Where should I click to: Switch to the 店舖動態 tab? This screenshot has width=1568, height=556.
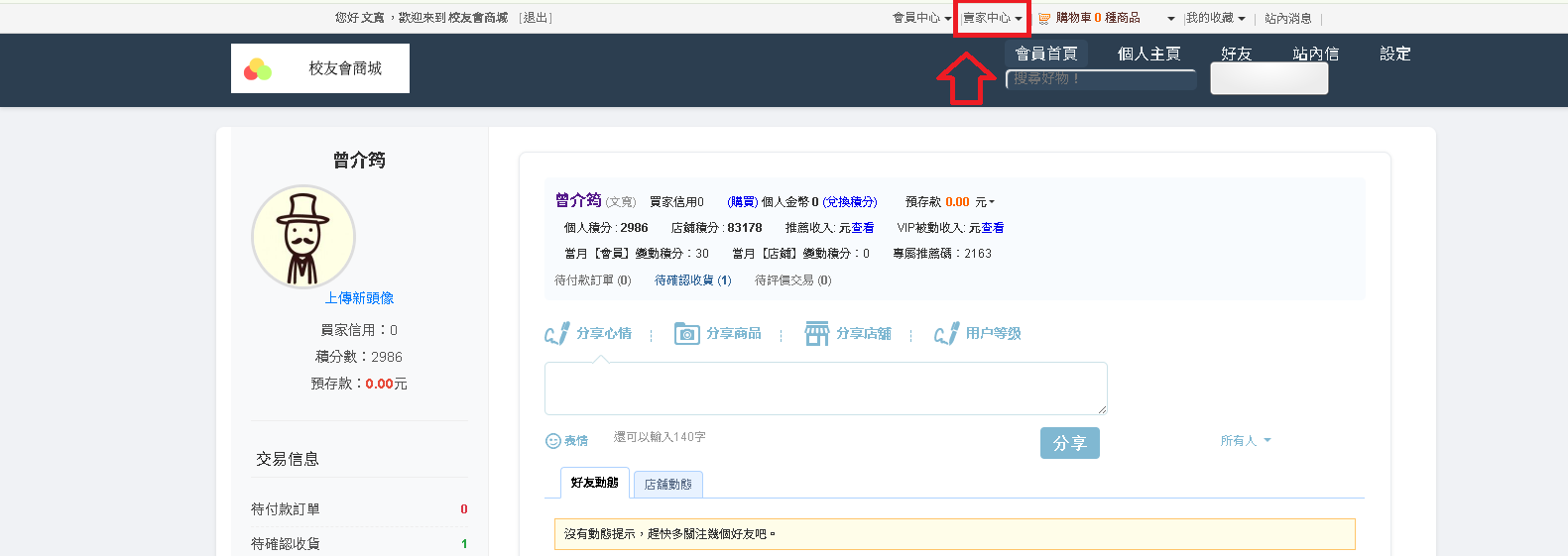pos(668,484)
